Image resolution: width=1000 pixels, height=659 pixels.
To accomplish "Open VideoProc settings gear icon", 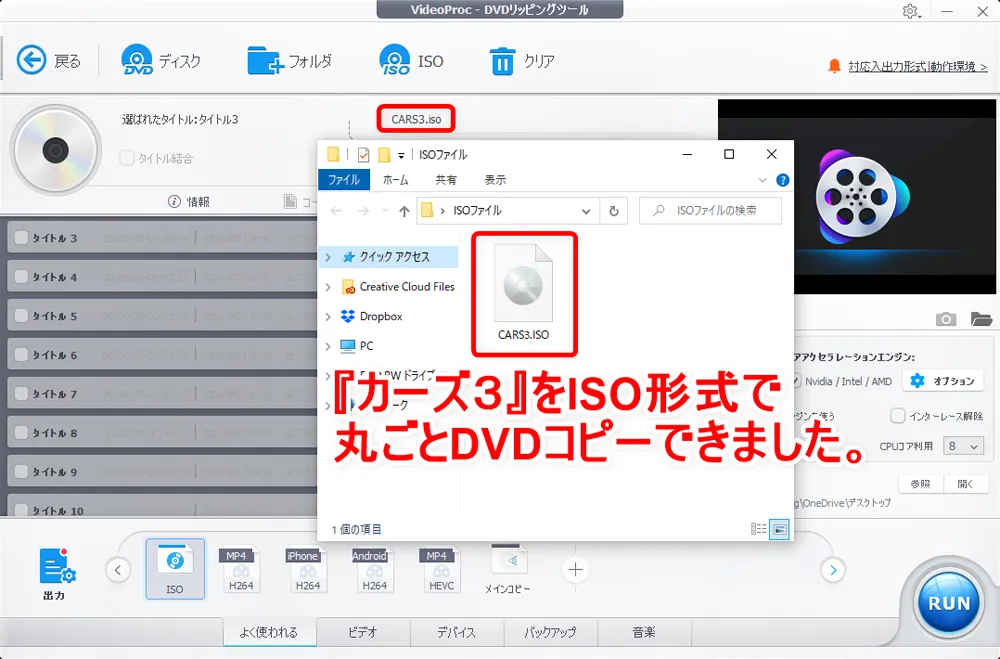I will [910, 11].
